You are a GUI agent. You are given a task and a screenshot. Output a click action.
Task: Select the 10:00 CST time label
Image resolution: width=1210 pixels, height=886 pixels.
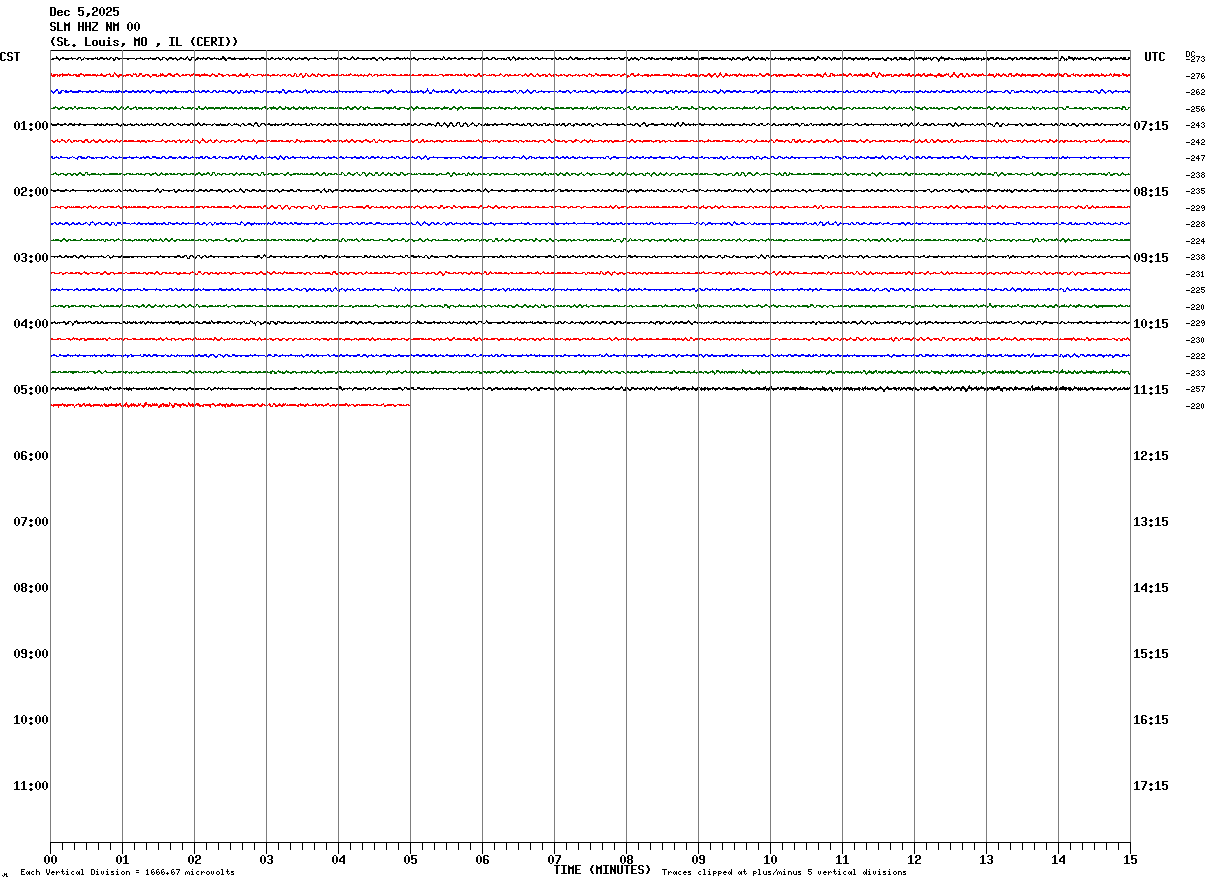pos(31,720)
